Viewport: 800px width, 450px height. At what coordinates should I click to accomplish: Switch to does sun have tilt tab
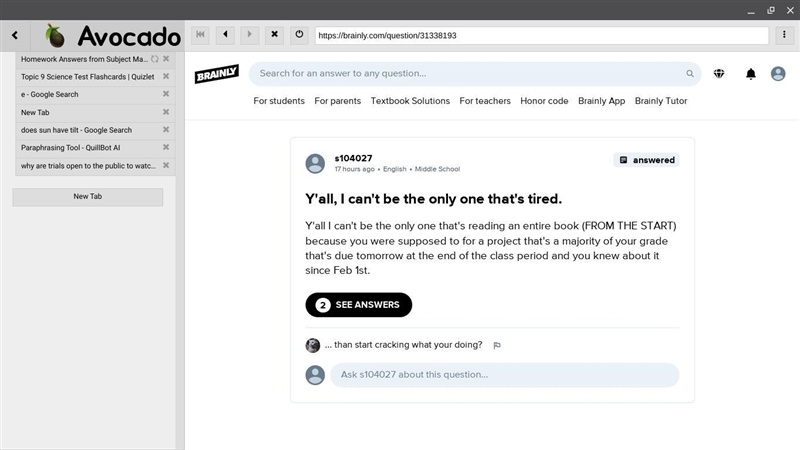pyautogui.click(x=77, y=130)
